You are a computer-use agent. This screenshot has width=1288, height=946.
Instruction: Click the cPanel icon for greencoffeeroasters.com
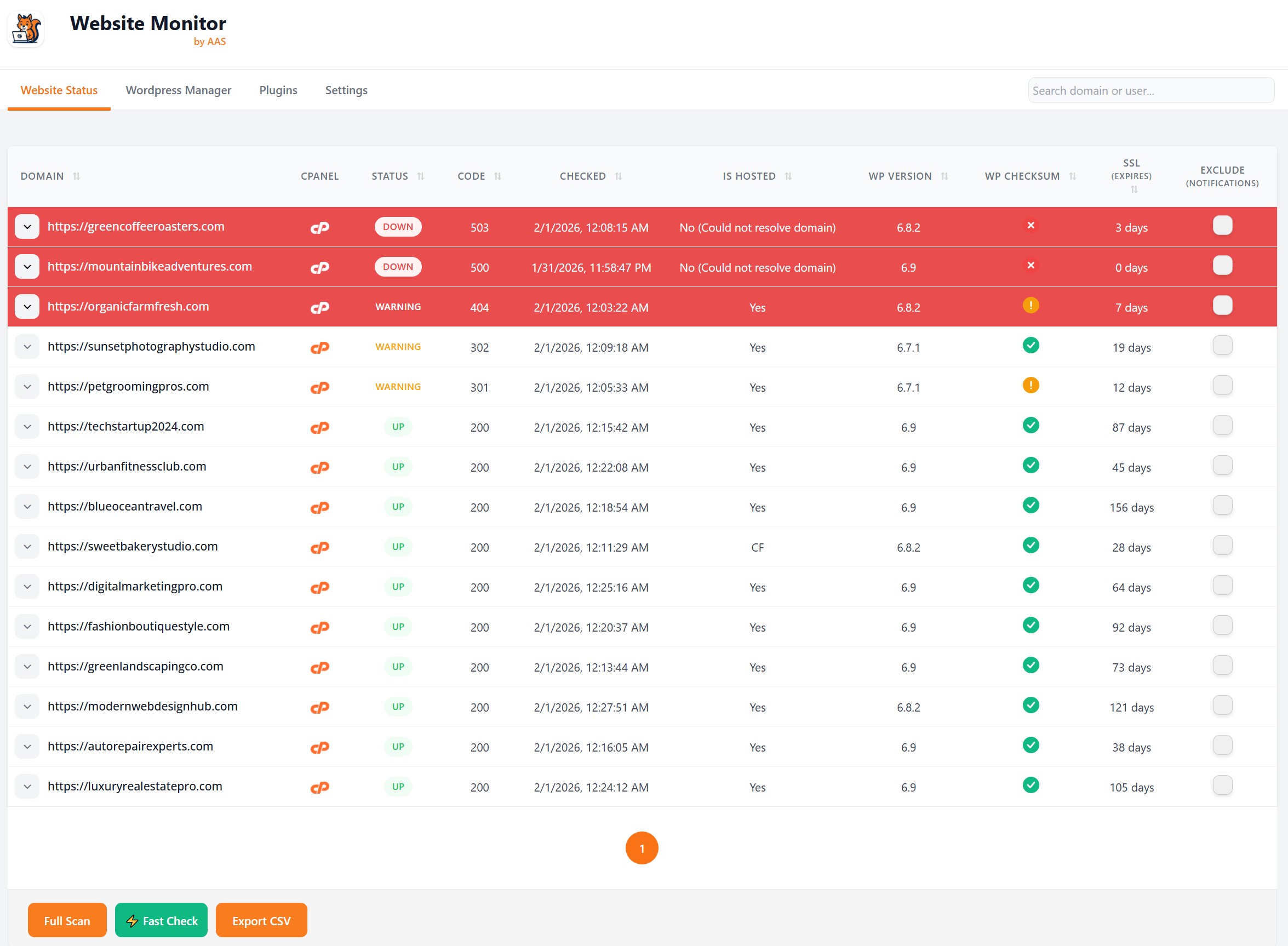(319, 227)
